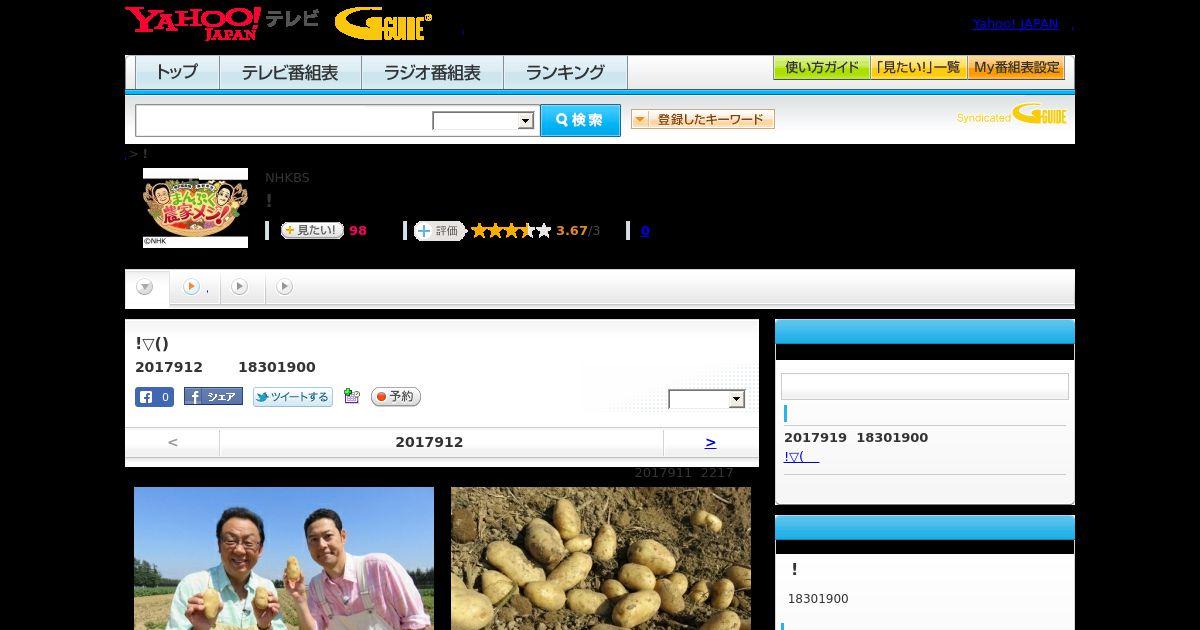The width and height of the screenshot is (1200, 630).
Task: Select the tab with the orange play arrow
Action: (x=195, y=287)
